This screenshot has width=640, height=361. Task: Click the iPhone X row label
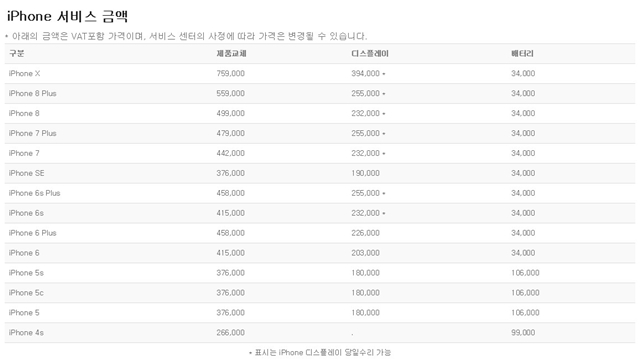[24, 74]
